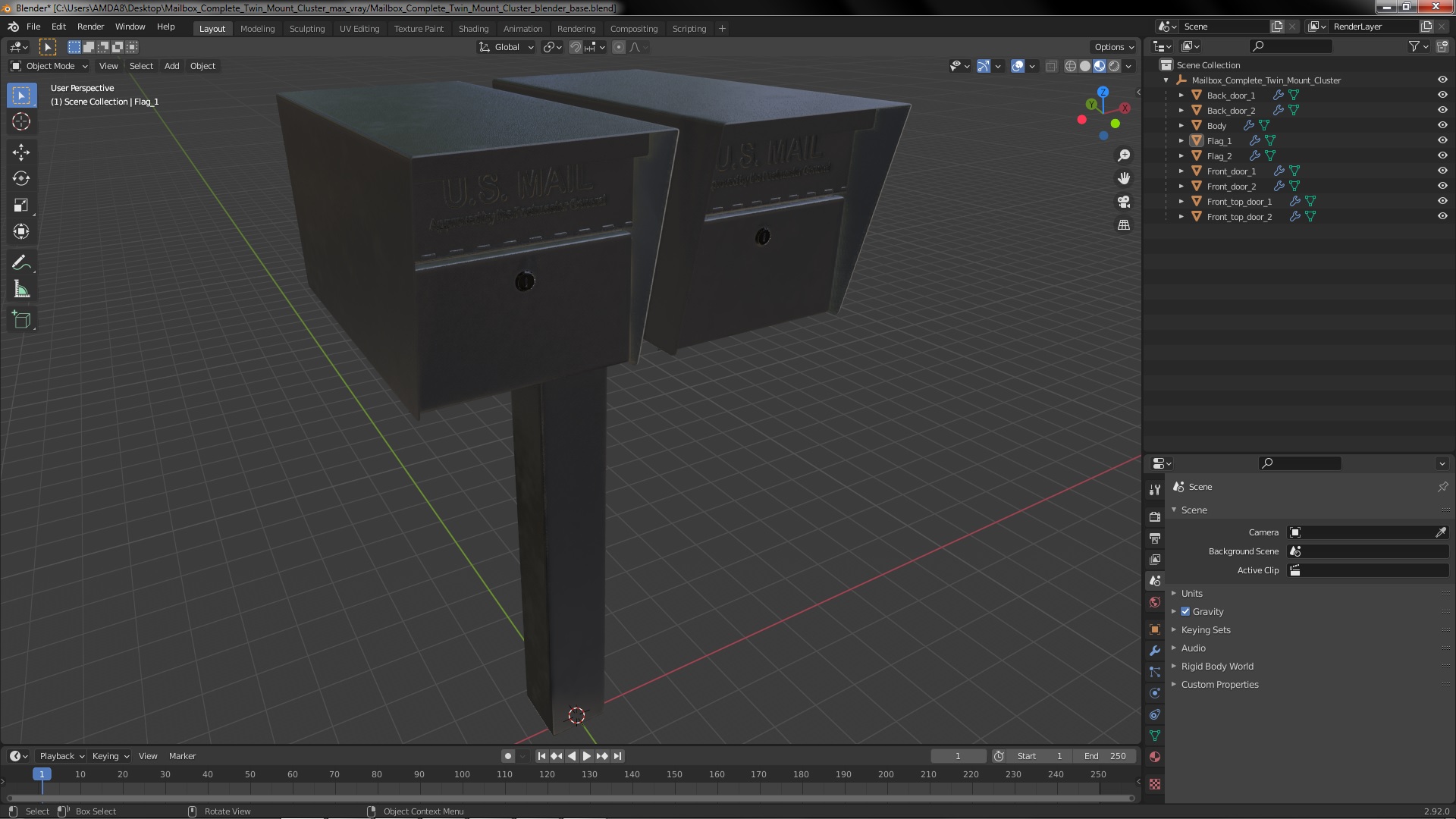
Task: Open the File menu
Action: (x=33, y=27)
